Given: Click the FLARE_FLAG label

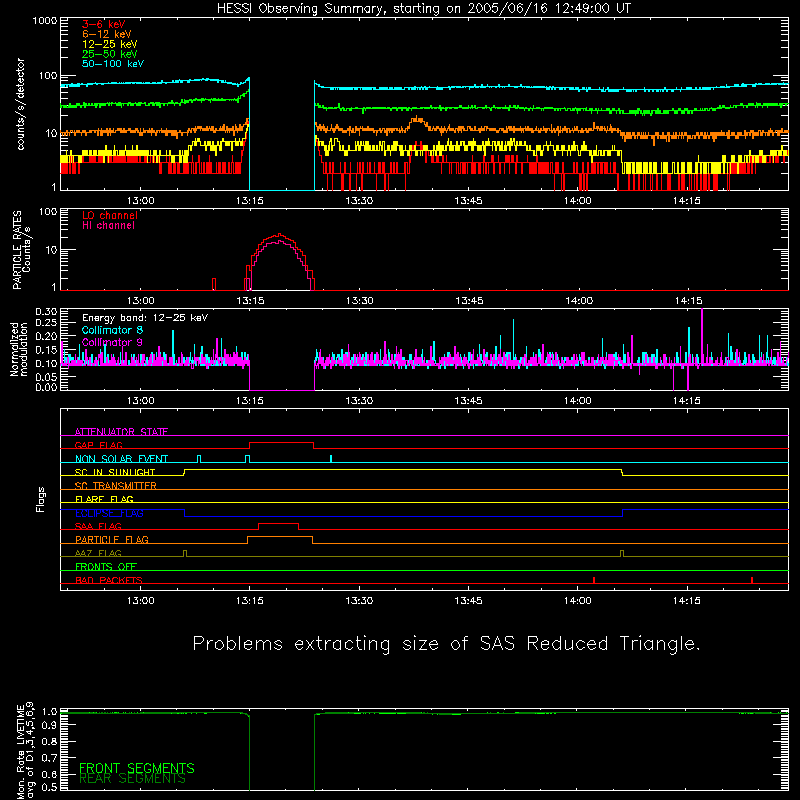Looking at the screenshot, I should [104, 499].
